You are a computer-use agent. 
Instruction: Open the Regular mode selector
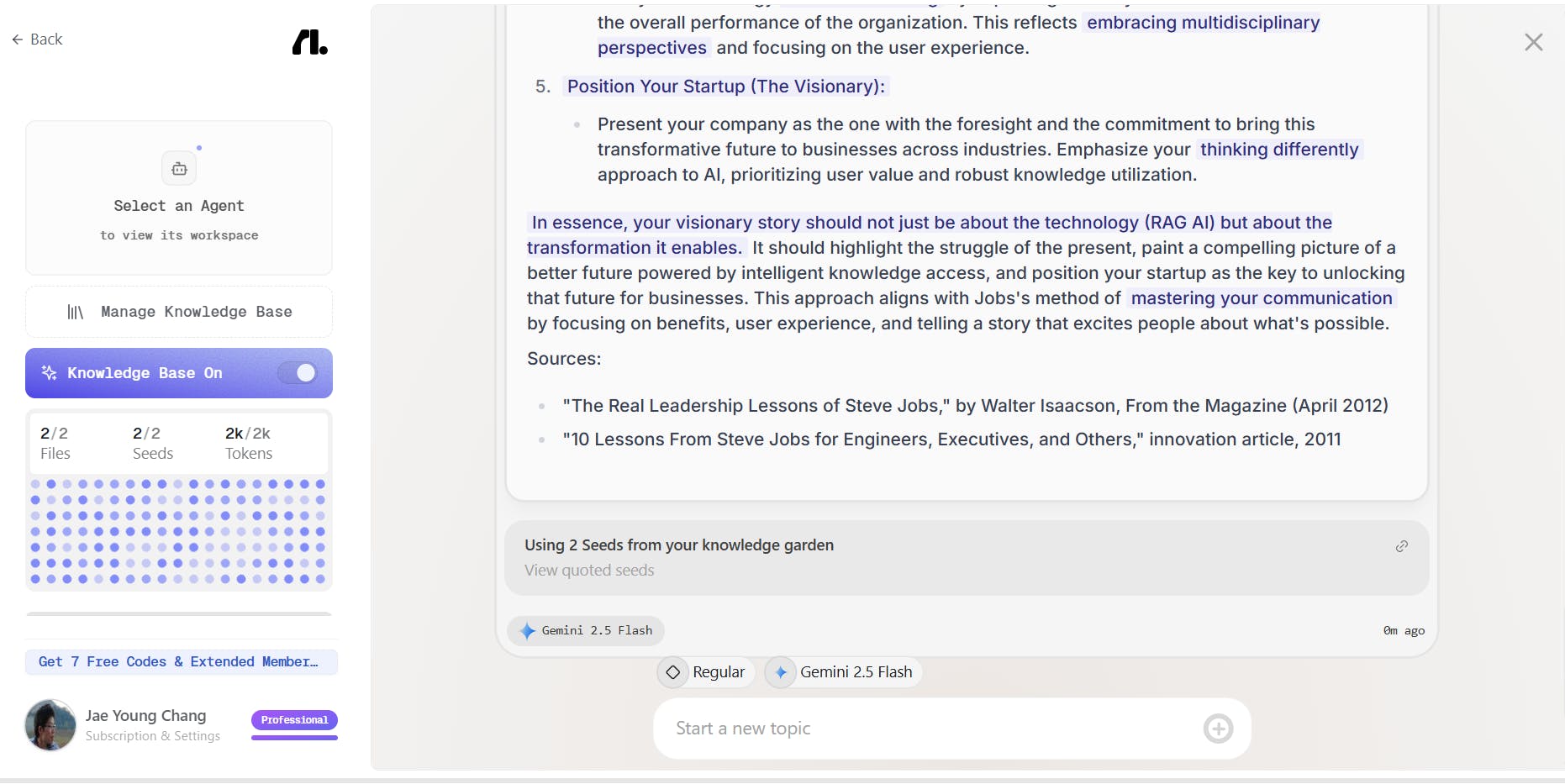tap(706, 672)
